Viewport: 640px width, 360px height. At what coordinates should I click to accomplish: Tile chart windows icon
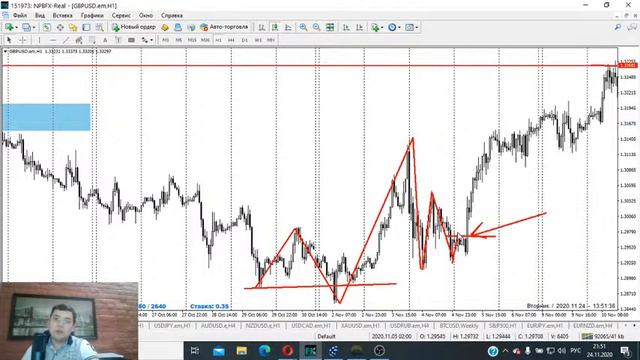330,27
